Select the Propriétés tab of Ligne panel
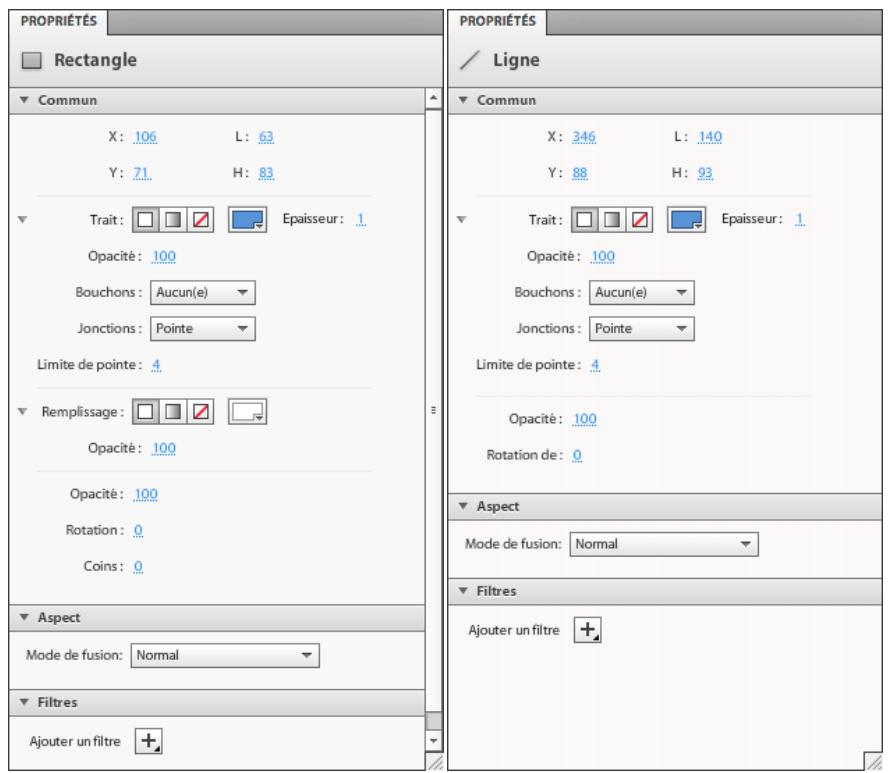 point(497,22)
